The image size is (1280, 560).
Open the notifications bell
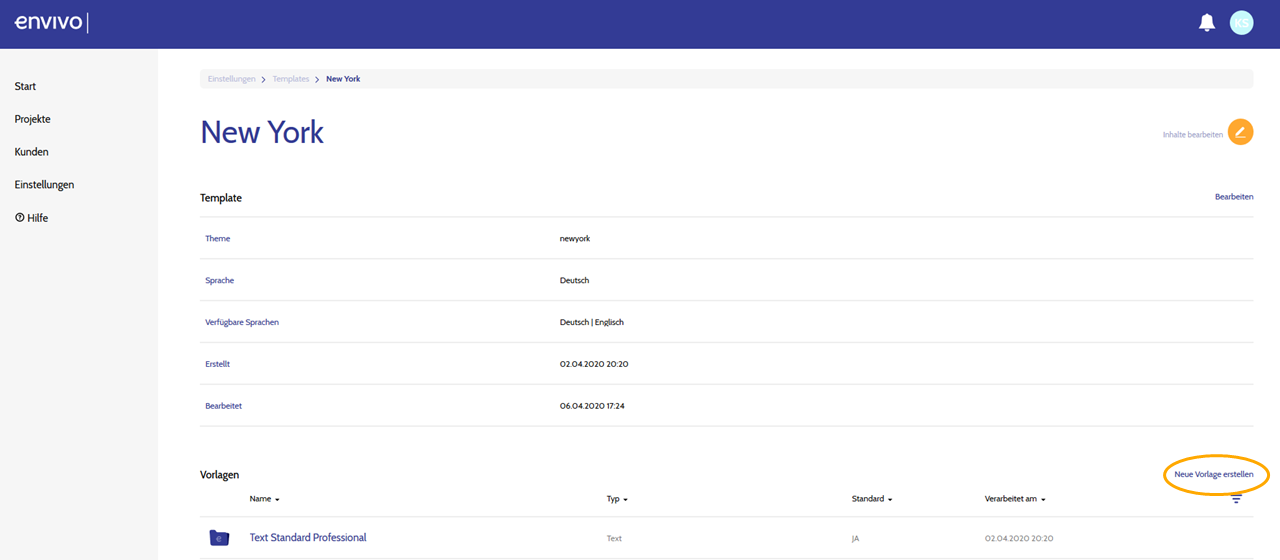[1206, 23]
